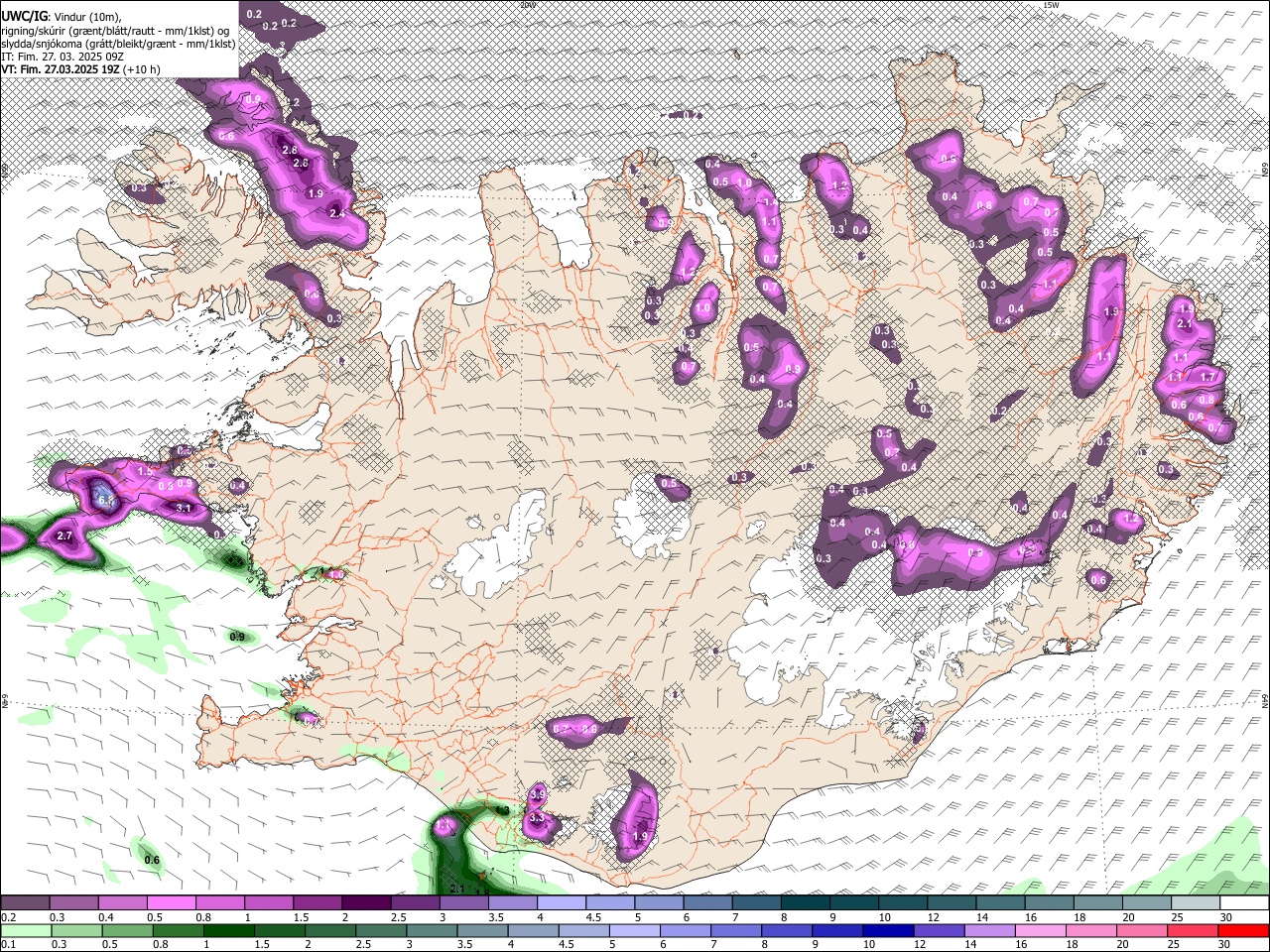
Task: Click the 'UWC/IG' title text
Action: [x=23, y=17]
